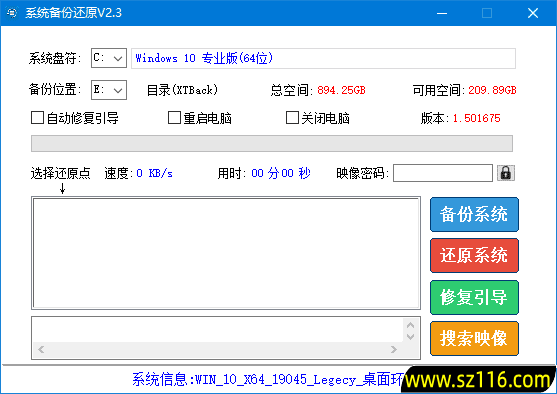Click the log box scroll up arrow
The image size is (557, 394).
pyautogui.click(x=410, y=325)
